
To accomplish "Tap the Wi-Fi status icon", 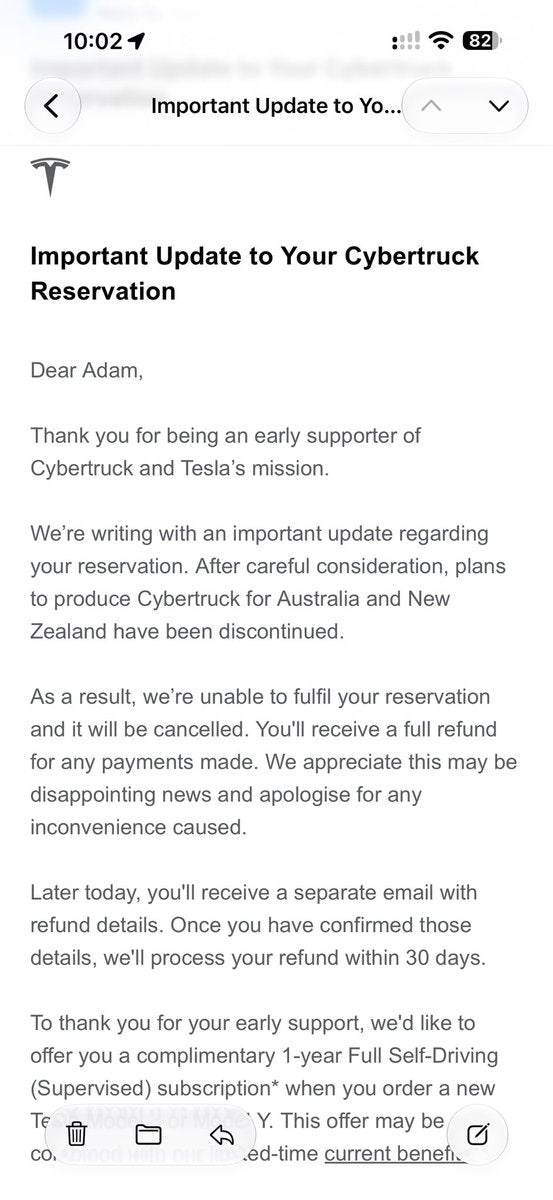I will pos(440,41).
